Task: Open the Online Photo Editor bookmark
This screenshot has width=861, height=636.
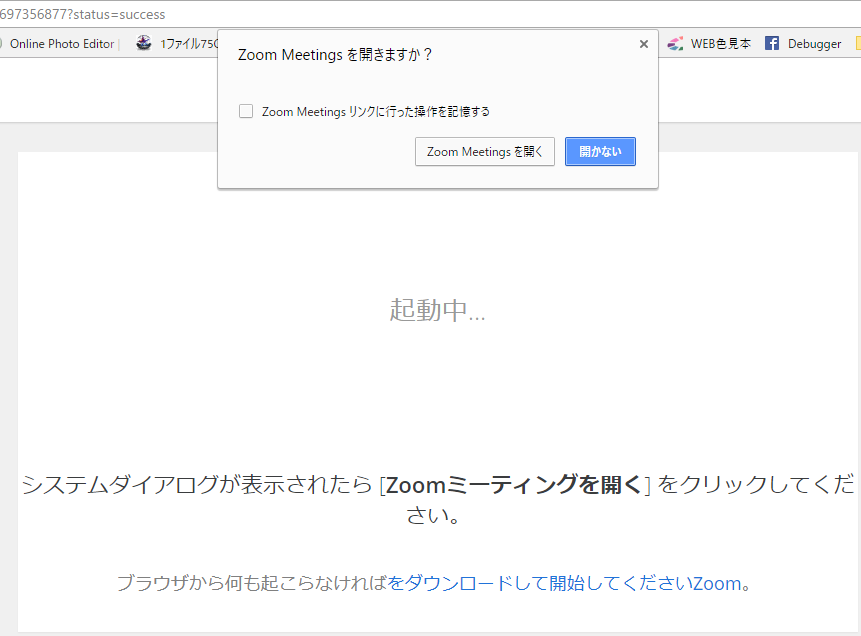Action: [x=62, y=44]
